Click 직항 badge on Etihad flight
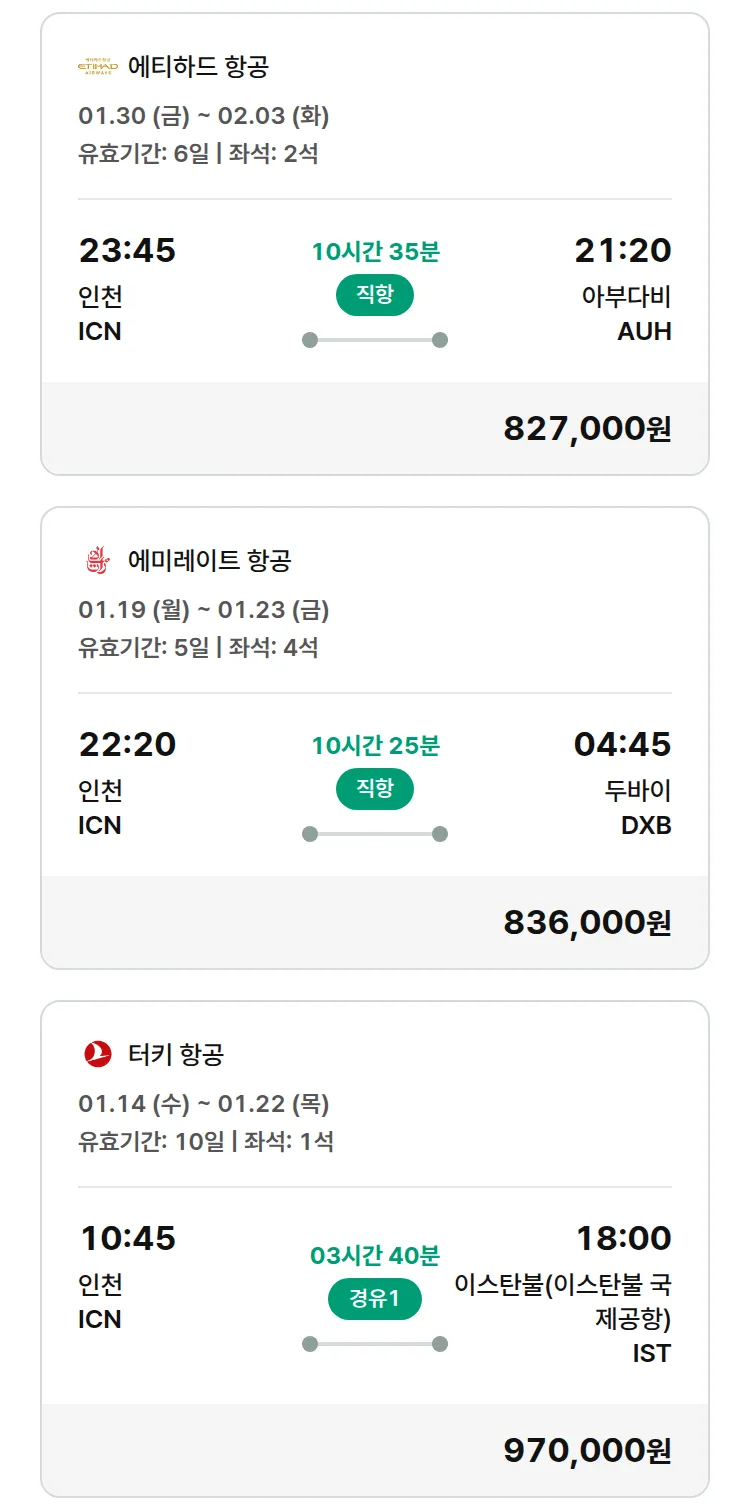The height and width of the screenshot is (1510, 750). pyautogui.click(x=374, y=295)
